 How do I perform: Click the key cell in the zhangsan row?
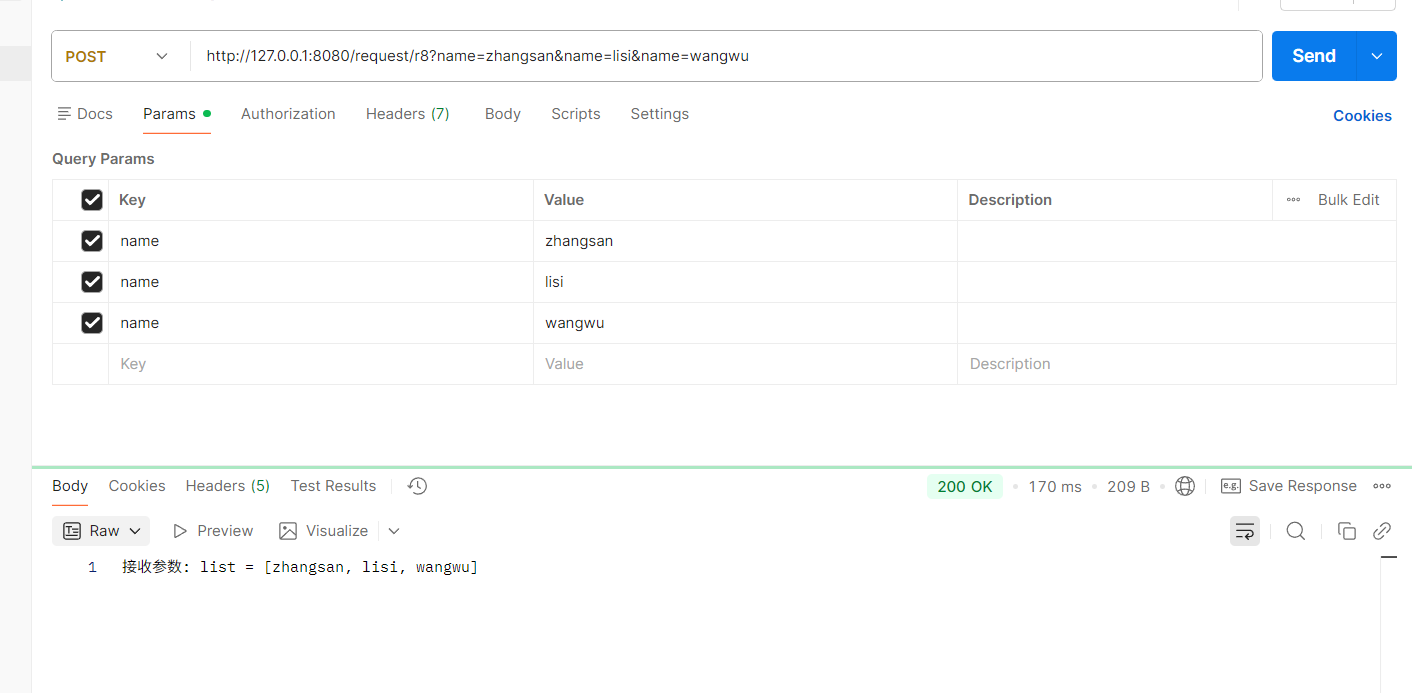pyautogui.click(x=321, y=241)
